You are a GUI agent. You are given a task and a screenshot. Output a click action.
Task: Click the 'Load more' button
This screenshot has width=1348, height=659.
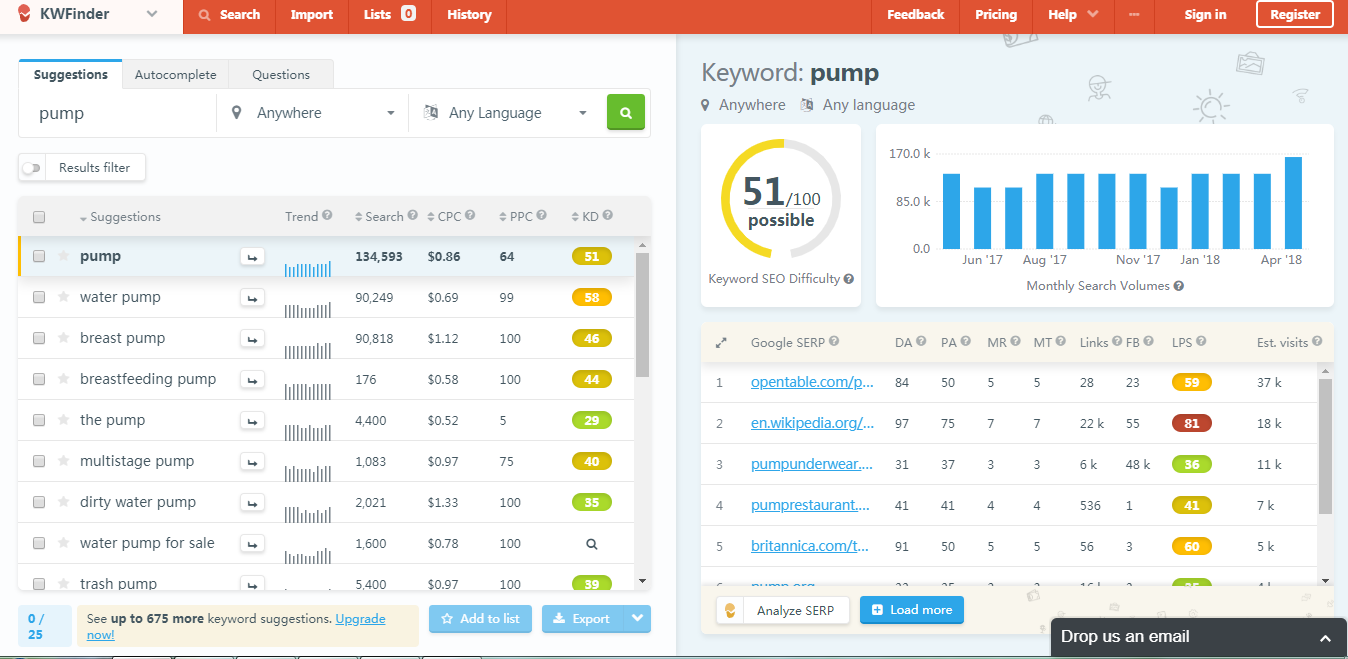(911, 610)
